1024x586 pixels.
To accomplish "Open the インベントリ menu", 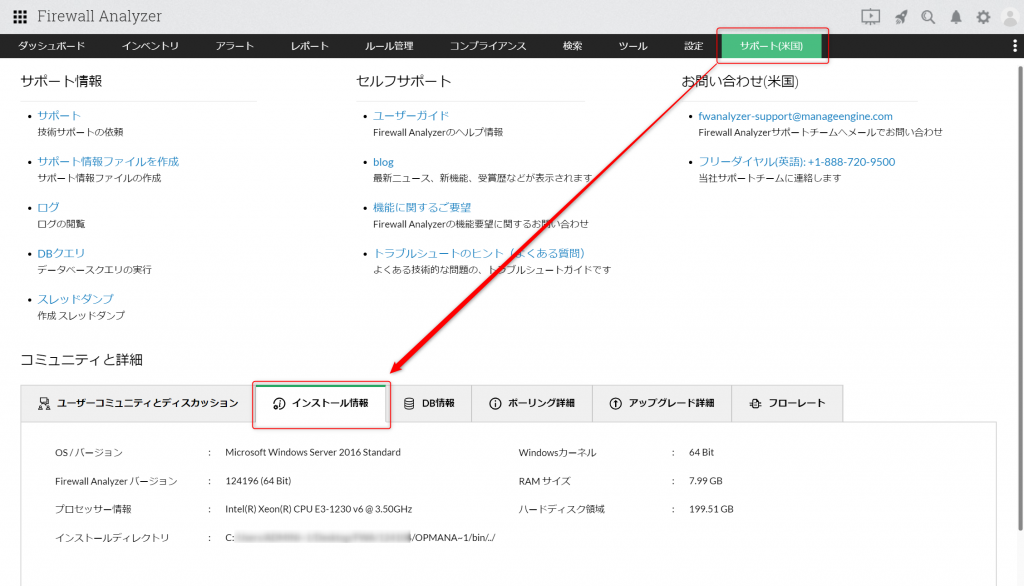I will coord(150,46).
